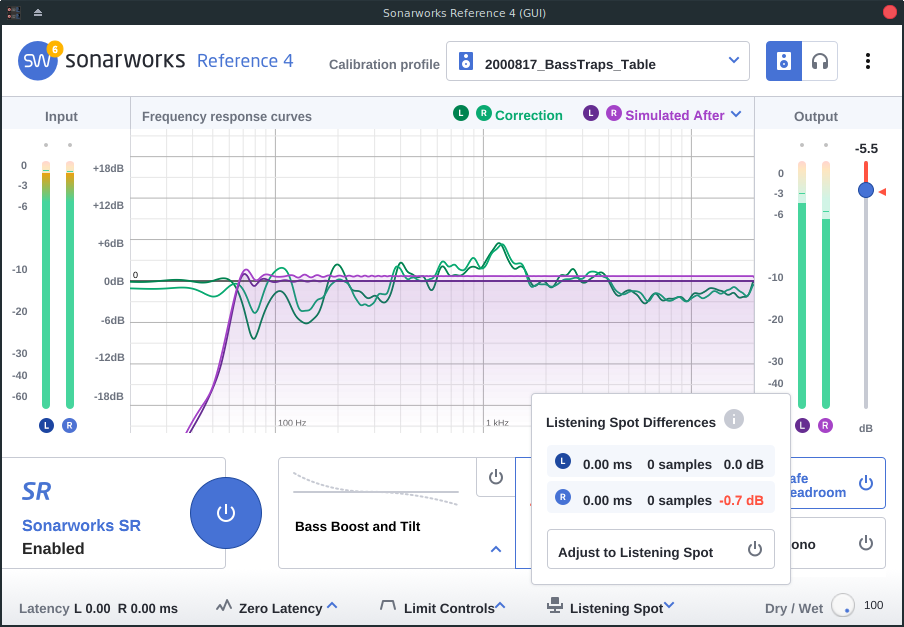Close the Sonarworks Reference 4 window
Image resolution: width=904 pixels, height=627 pixels.
[890, 12]
